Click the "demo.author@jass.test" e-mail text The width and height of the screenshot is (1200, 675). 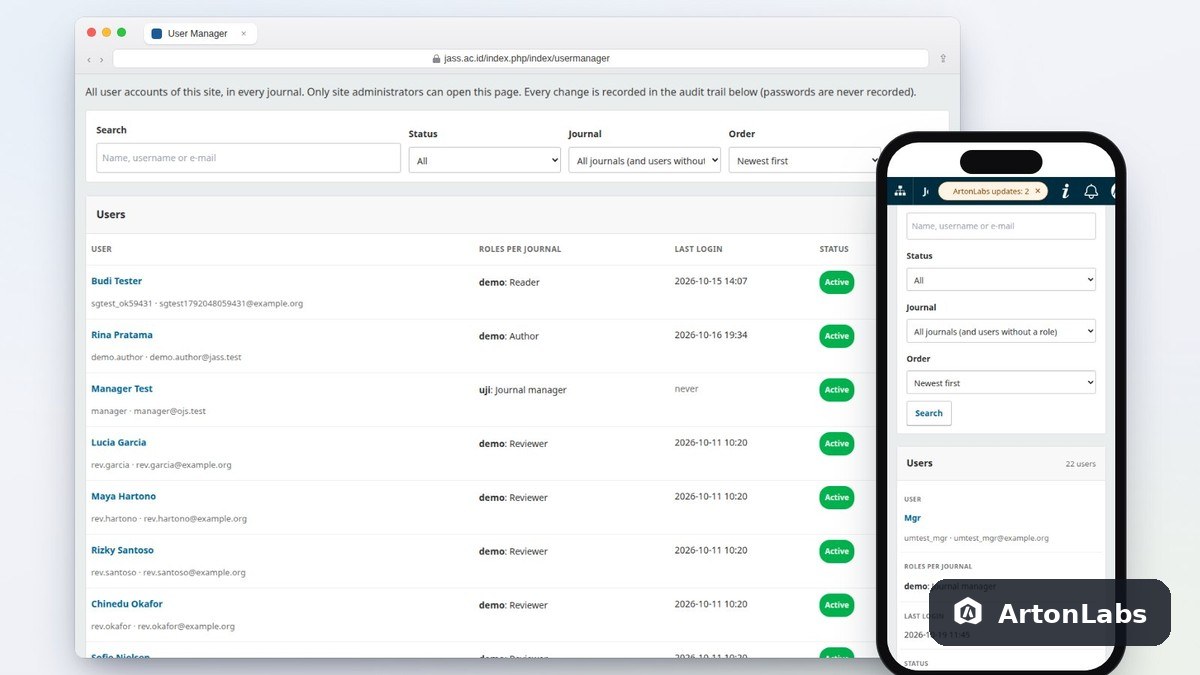[x=195, y=357]
